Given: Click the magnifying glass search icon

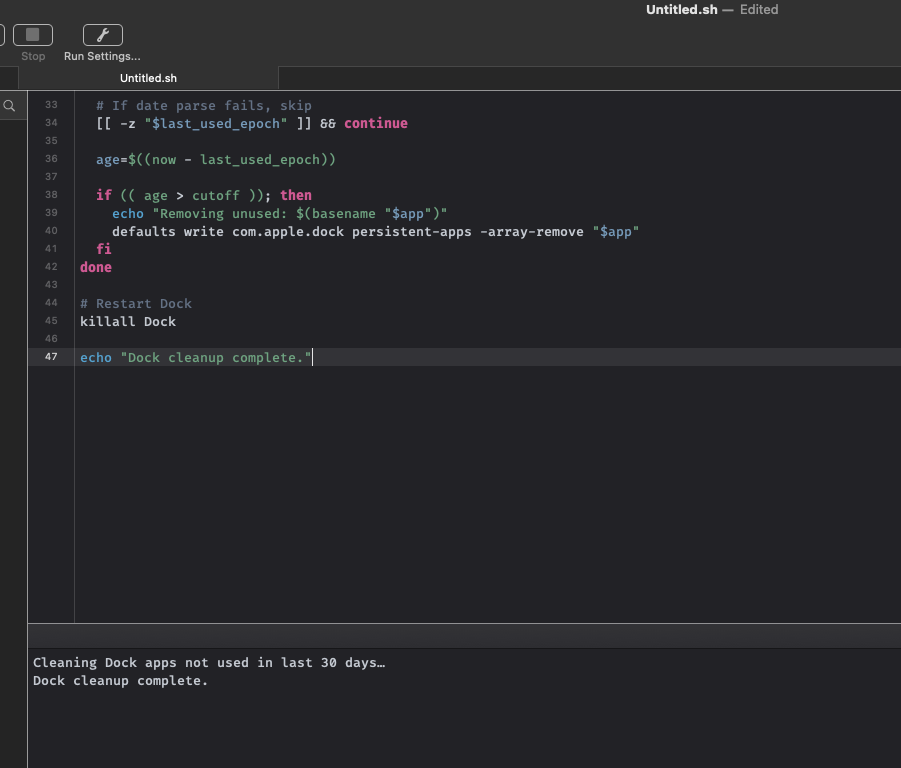Looking at the screenshot, I should 9,106.
